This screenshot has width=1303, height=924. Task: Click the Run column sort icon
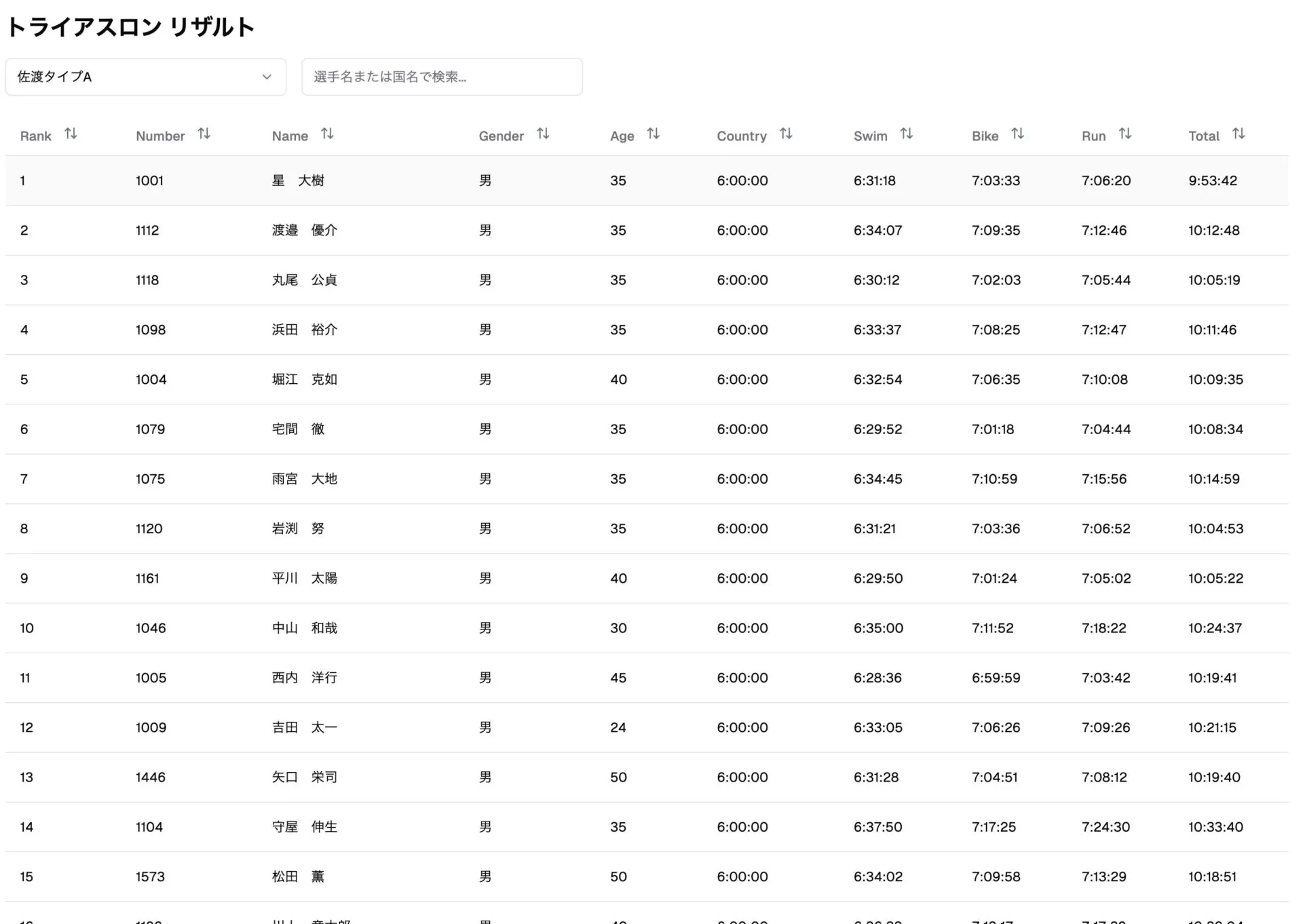(x=1125, y=134)
